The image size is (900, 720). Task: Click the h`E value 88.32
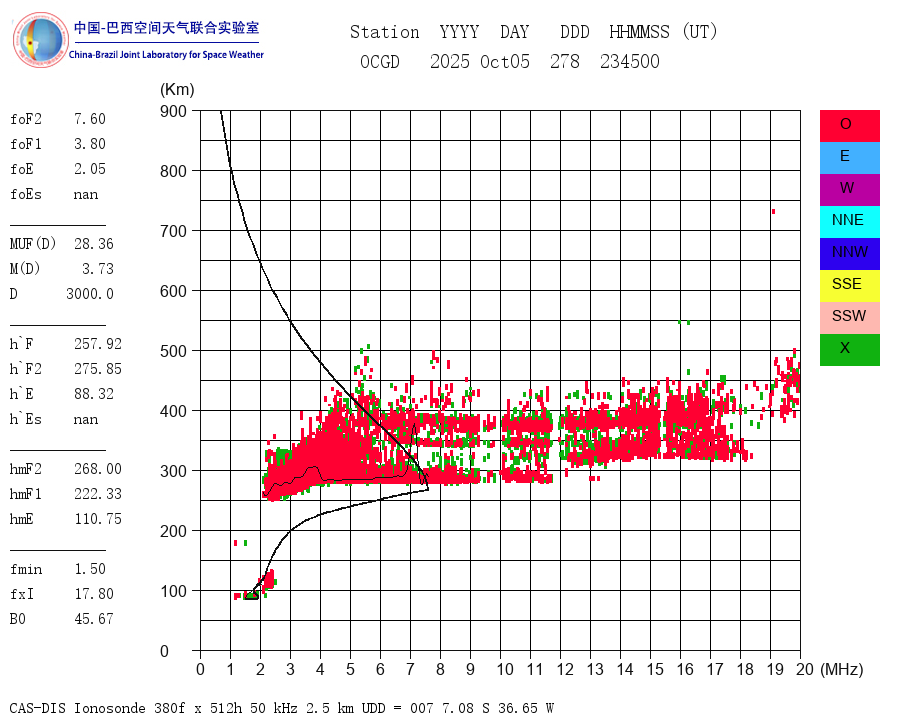pos(94,394)
